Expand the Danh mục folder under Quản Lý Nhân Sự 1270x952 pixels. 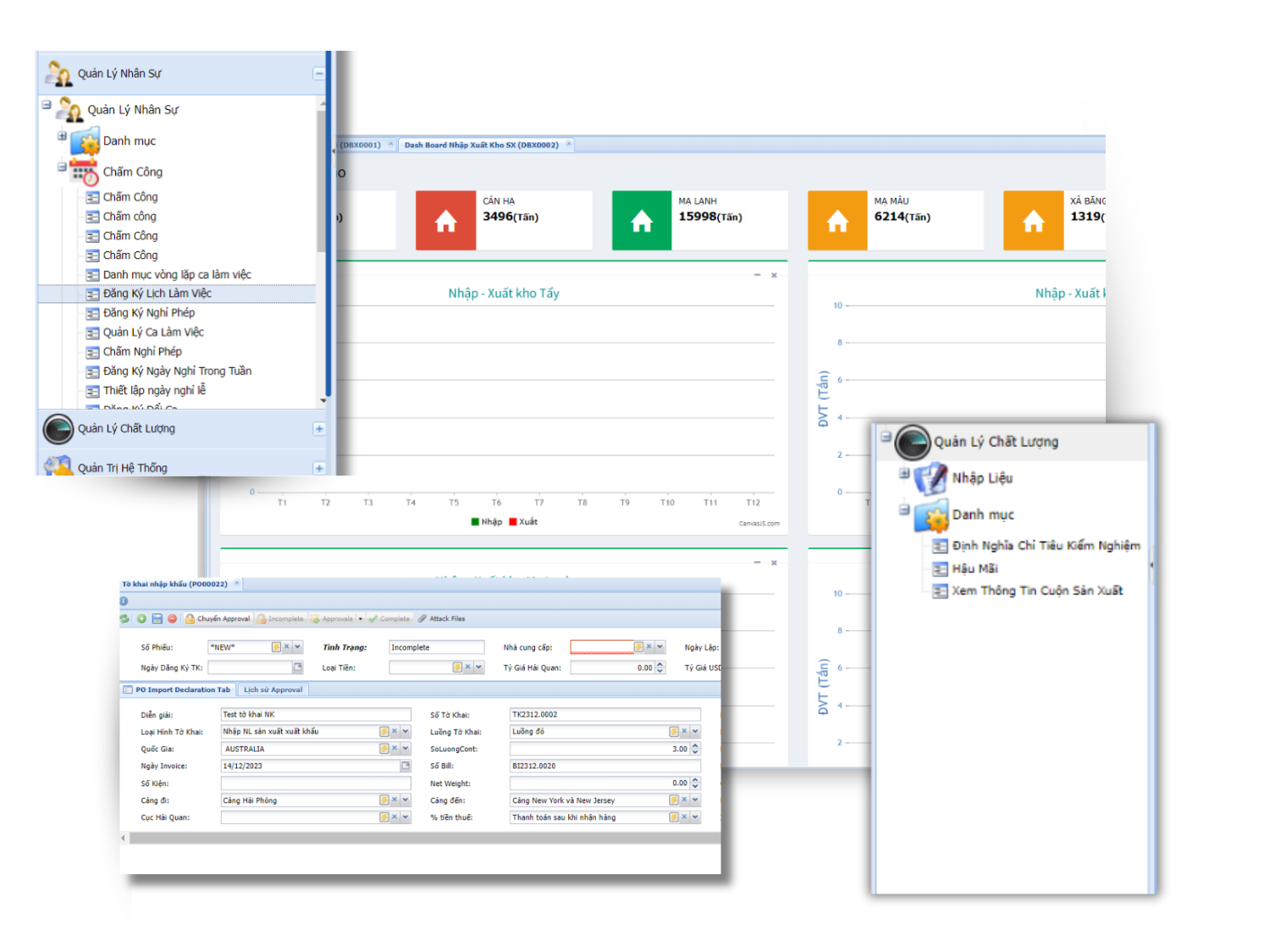tap(62, 136)
